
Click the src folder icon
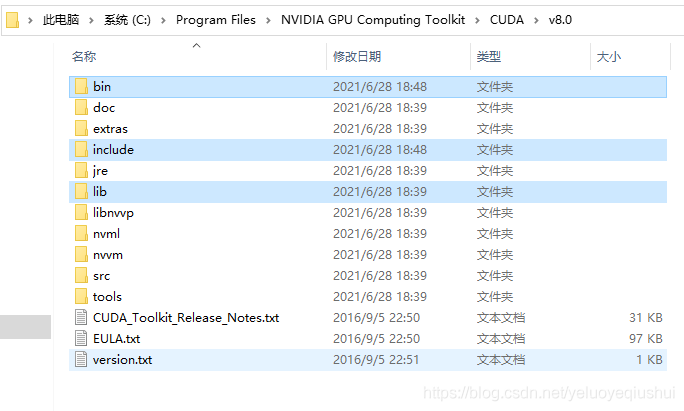(x=81, y=275)
